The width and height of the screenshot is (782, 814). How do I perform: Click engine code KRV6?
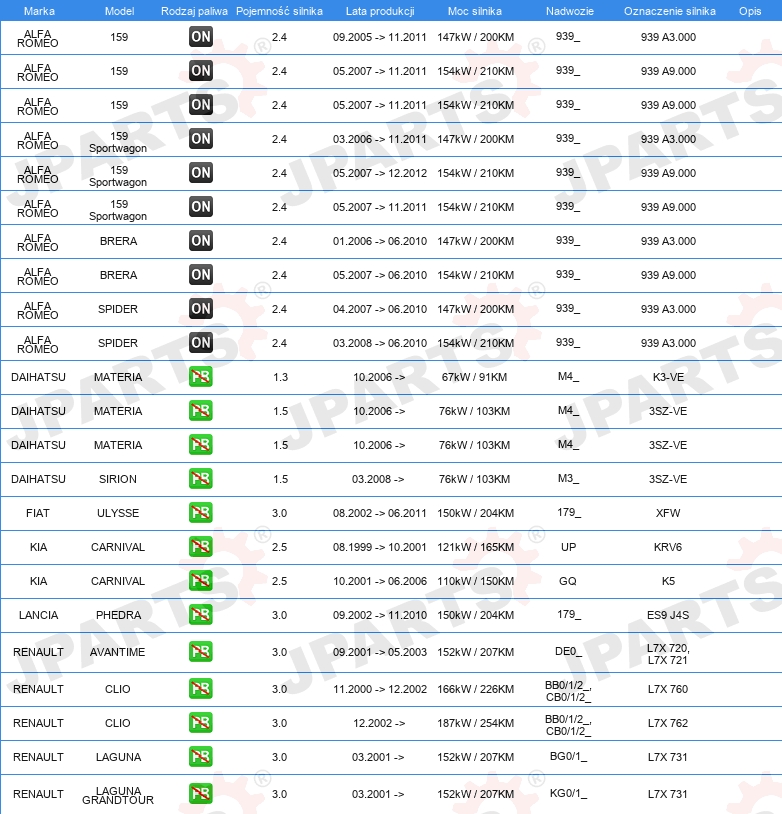pyautogui.click(x=668, y=547)
